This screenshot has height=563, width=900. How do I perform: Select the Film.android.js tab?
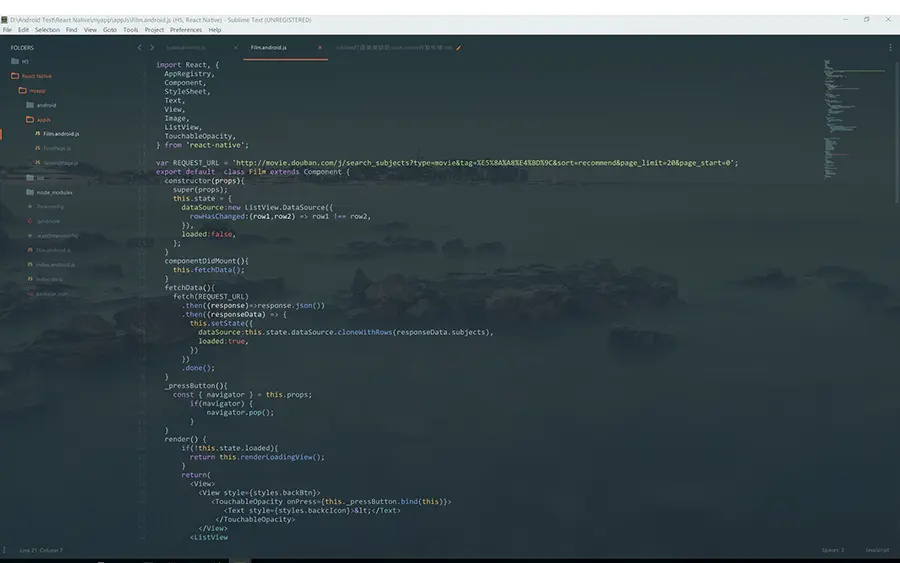pos(269,48)
